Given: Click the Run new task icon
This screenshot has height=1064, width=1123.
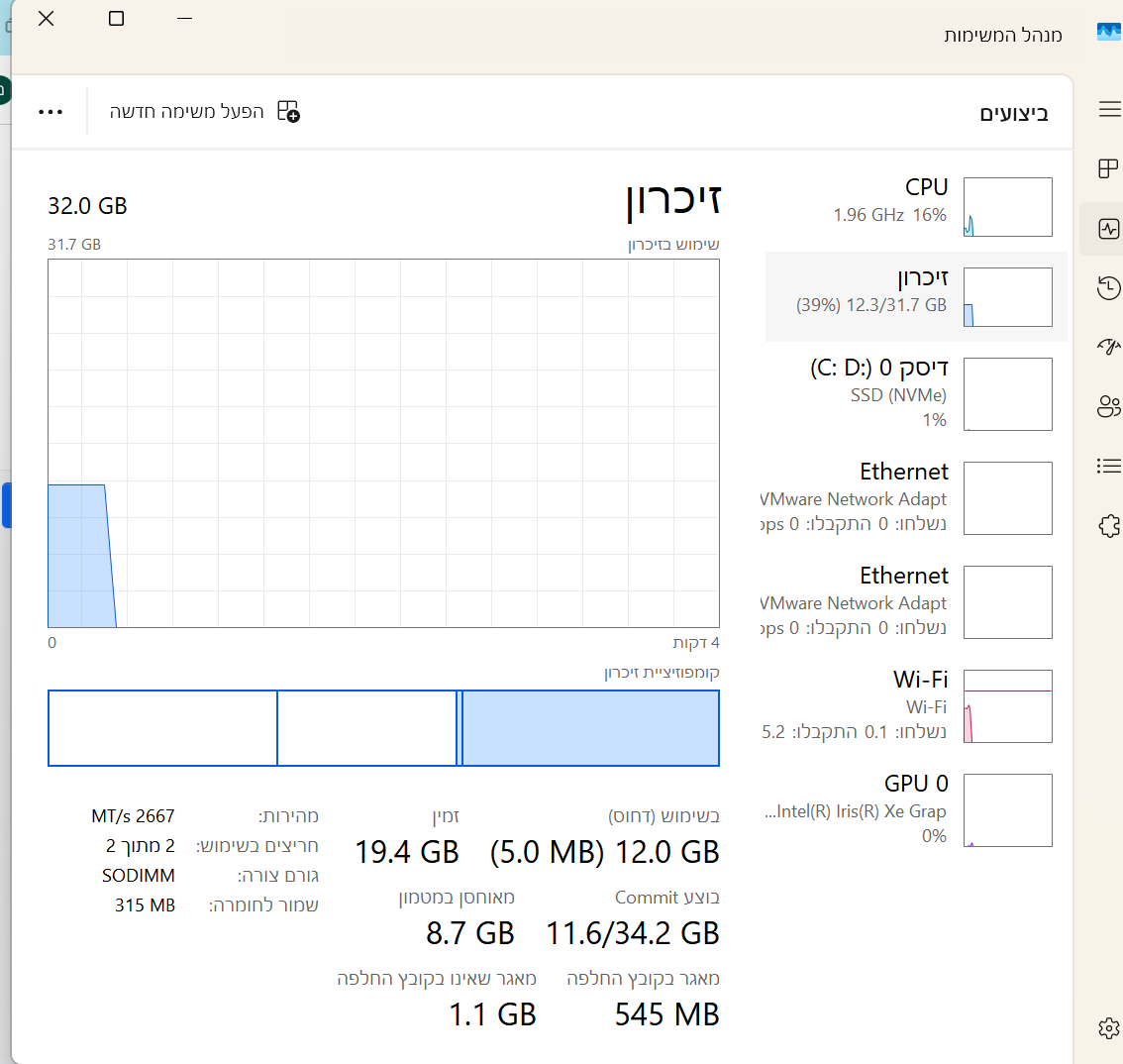Looking at the screenshot, I should [285, 112].
